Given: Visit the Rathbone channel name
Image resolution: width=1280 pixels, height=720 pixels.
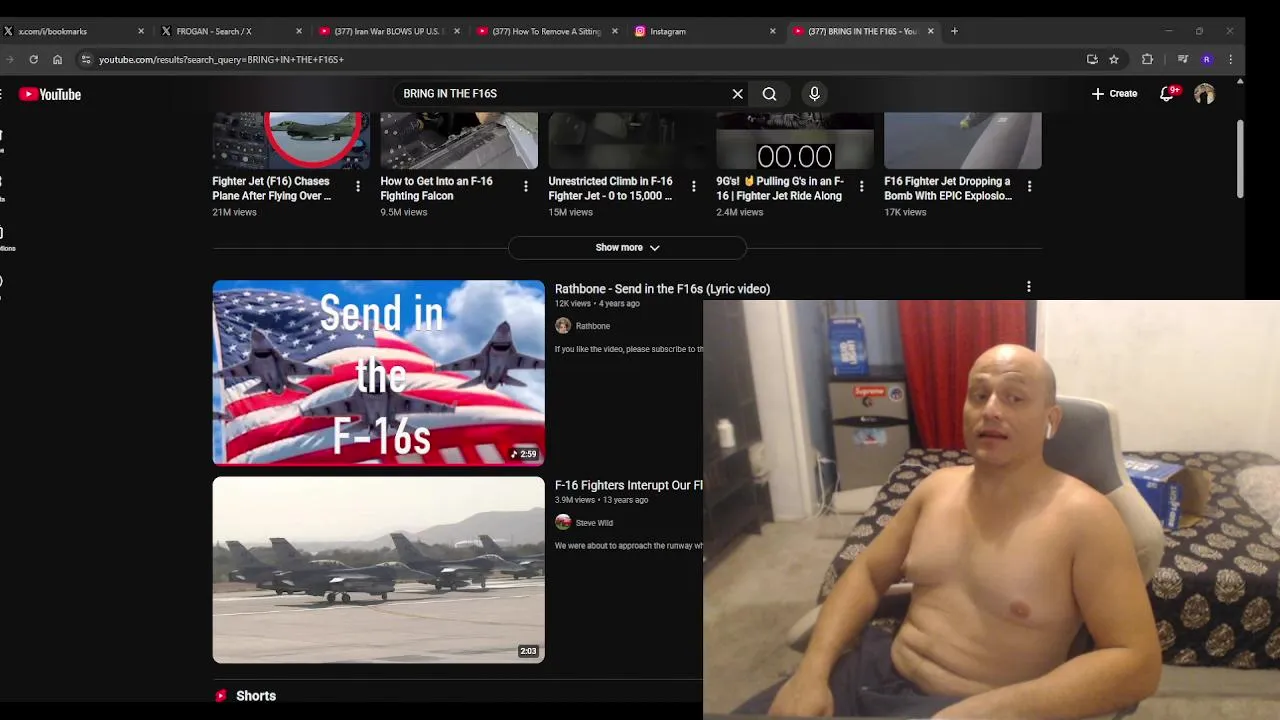Looking at the screenshot, I should point(592,326).
